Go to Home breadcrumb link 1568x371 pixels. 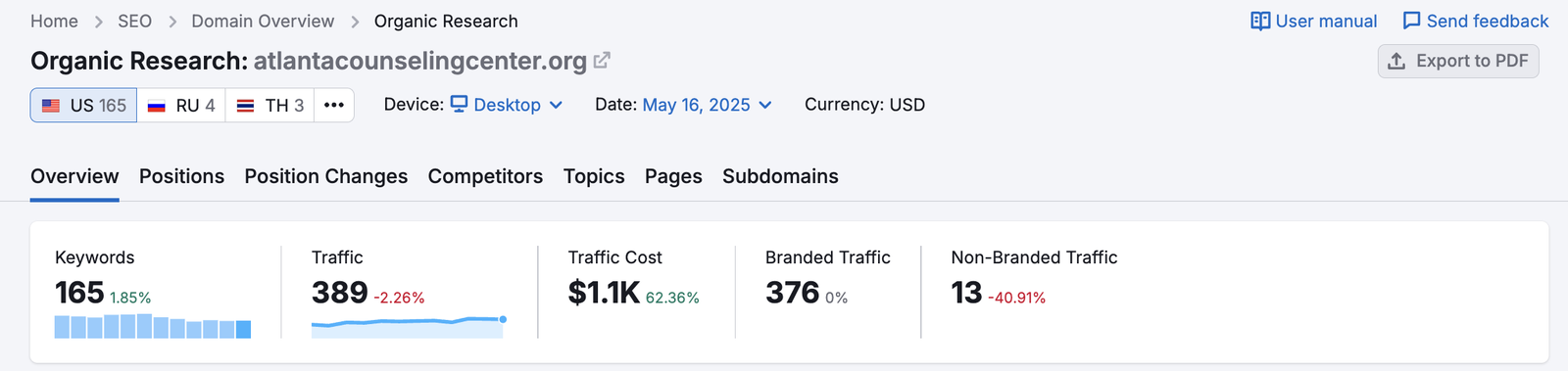pos(54,21)
